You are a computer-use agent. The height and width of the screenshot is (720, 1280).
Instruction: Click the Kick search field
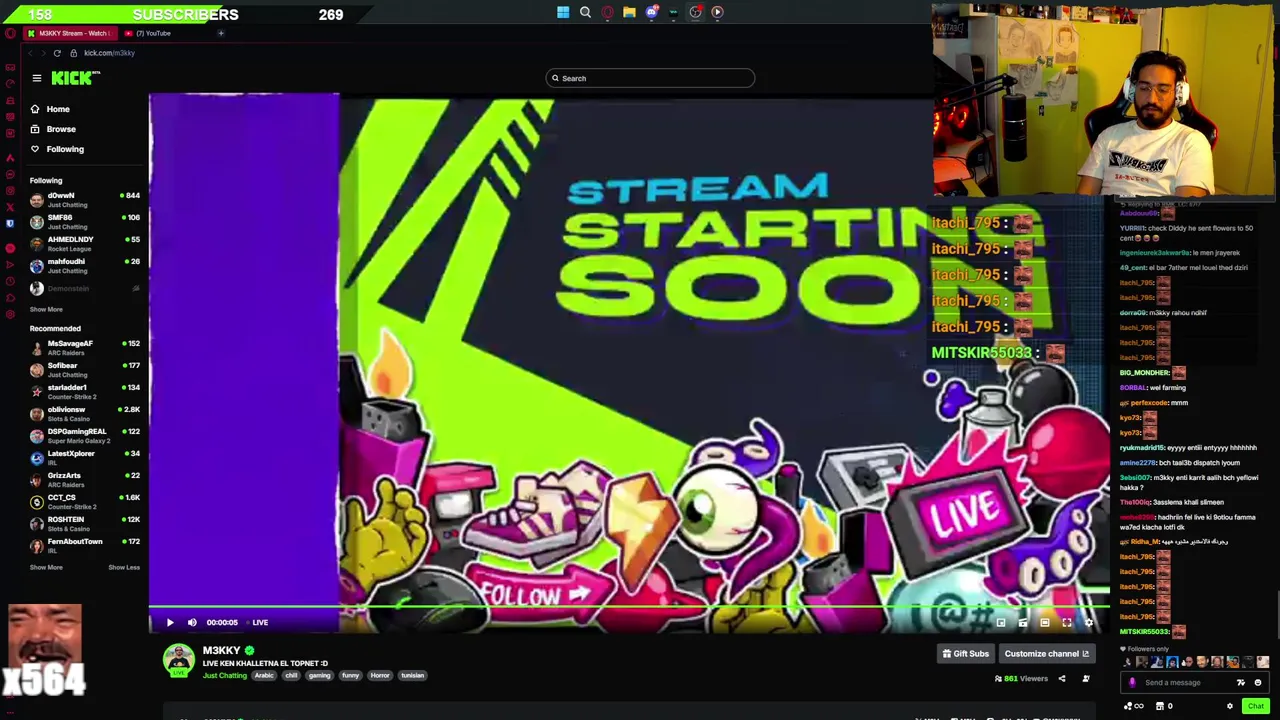pyautogui.click(x=650, y=78)
